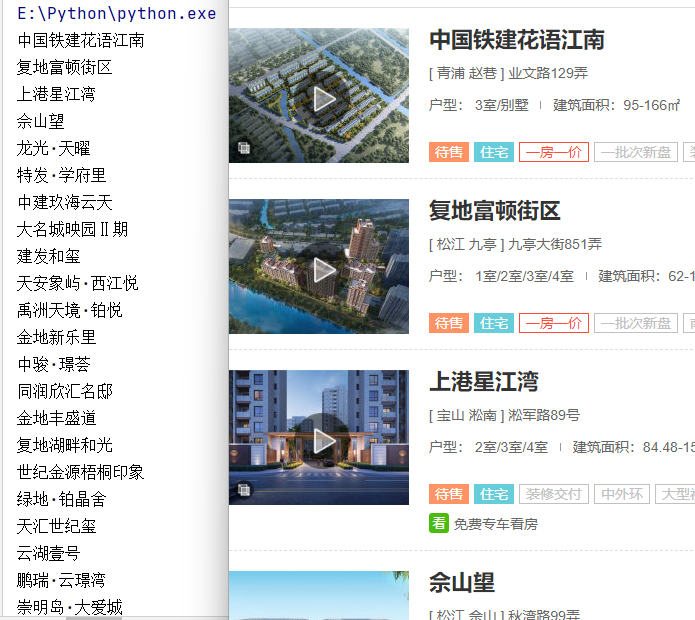The height and width of the screenshot is (620, 695).
Task: Select console line 上港星江湾
Action: (x=56, y=94)
